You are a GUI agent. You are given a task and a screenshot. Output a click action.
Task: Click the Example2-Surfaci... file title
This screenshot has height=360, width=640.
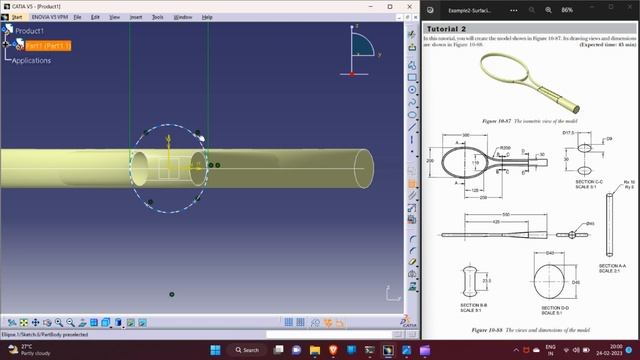click(469, 11)
